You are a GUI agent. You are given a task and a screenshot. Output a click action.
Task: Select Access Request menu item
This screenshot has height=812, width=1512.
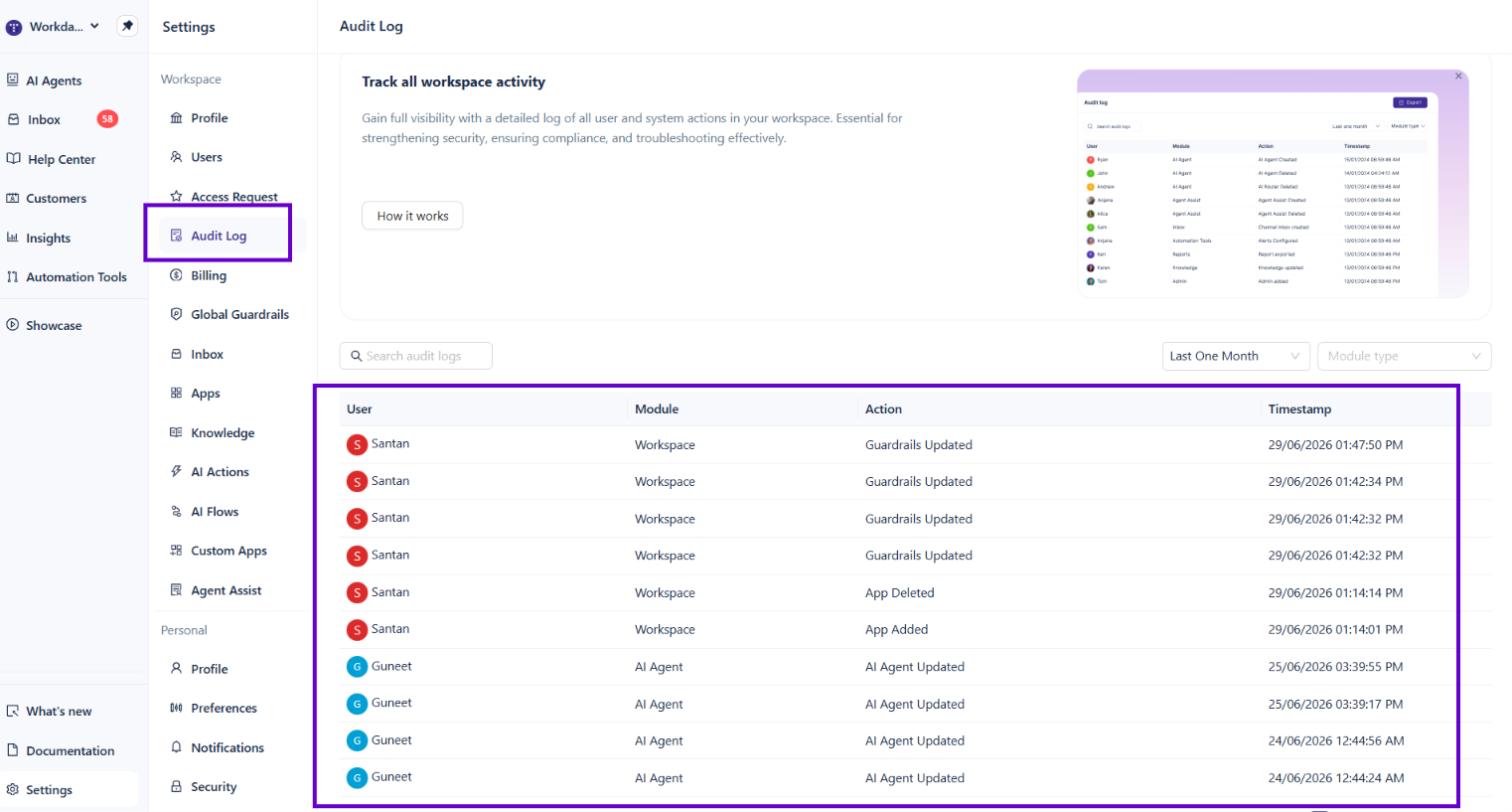(x=224, y=197)
